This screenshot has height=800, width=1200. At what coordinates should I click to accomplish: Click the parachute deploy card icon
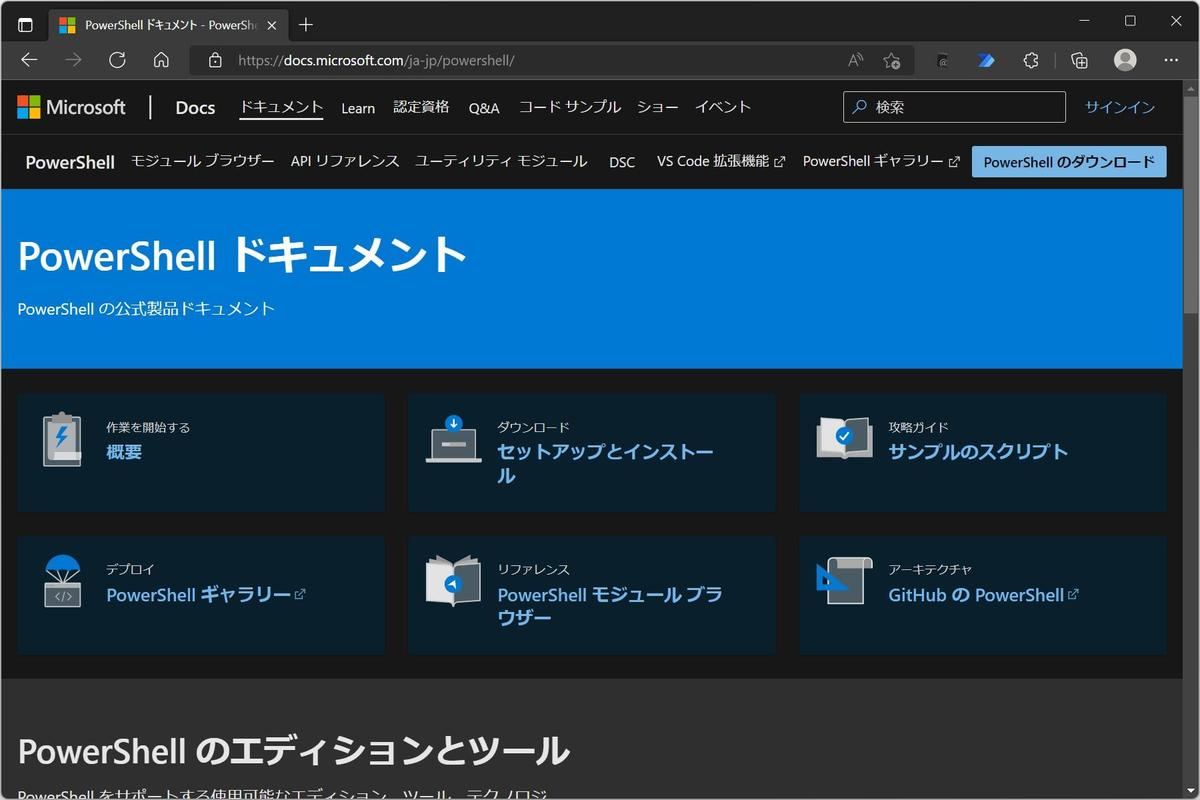62,581
